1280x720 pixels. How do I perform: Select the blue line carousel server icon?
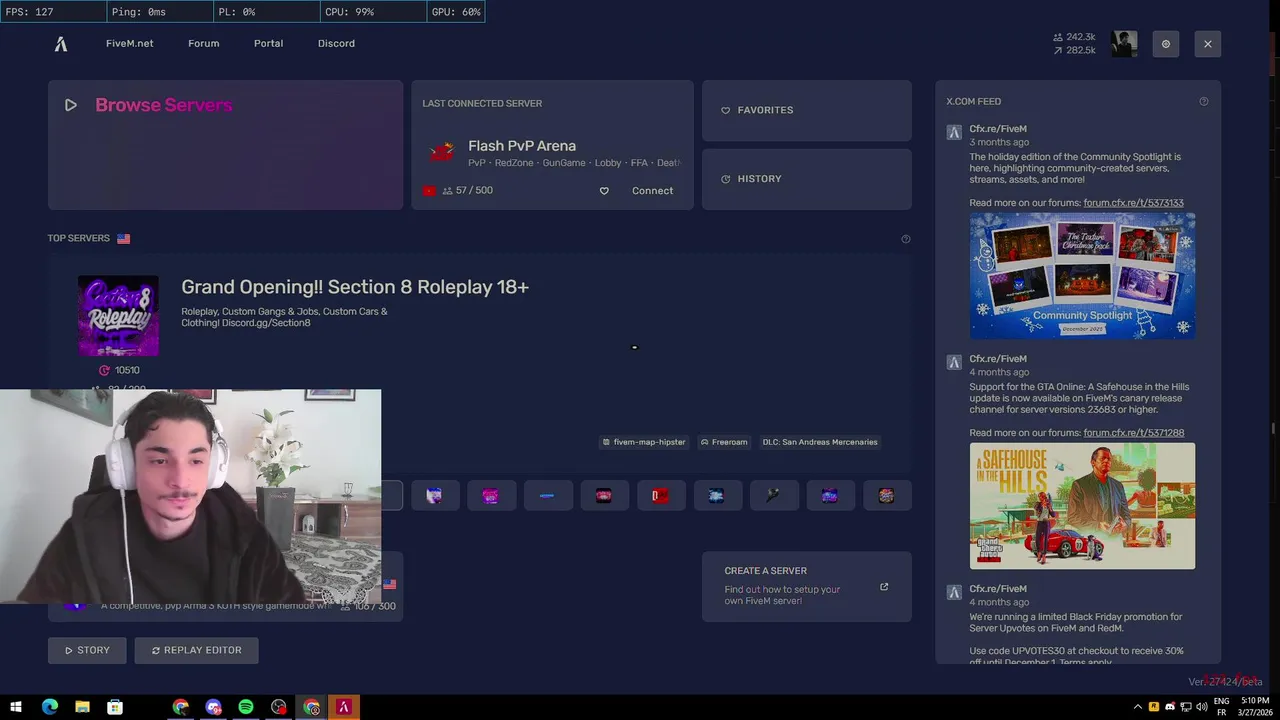coord(547,496)
